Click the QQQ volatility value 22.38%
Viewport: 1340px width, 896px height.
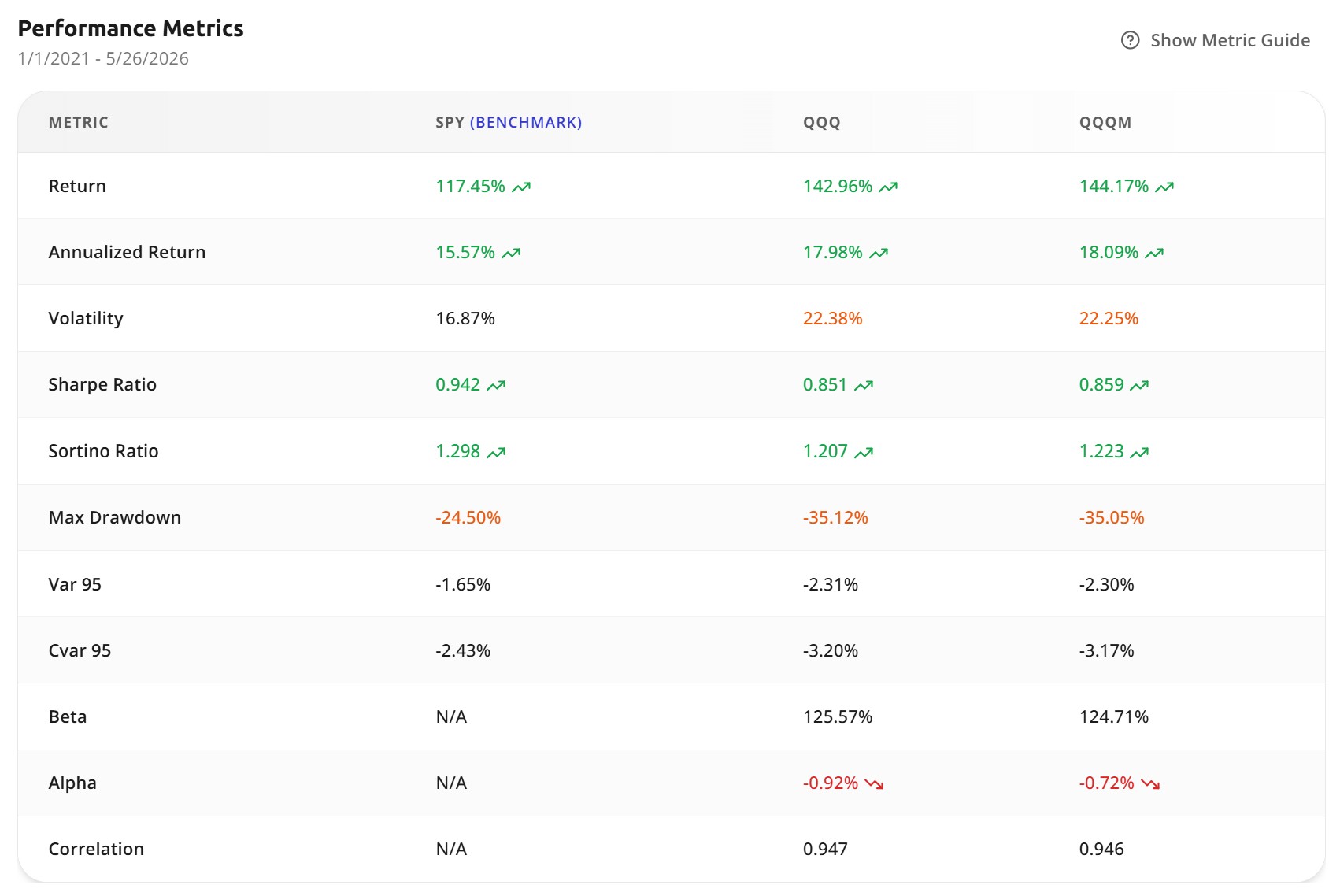[x=833, y=318]
